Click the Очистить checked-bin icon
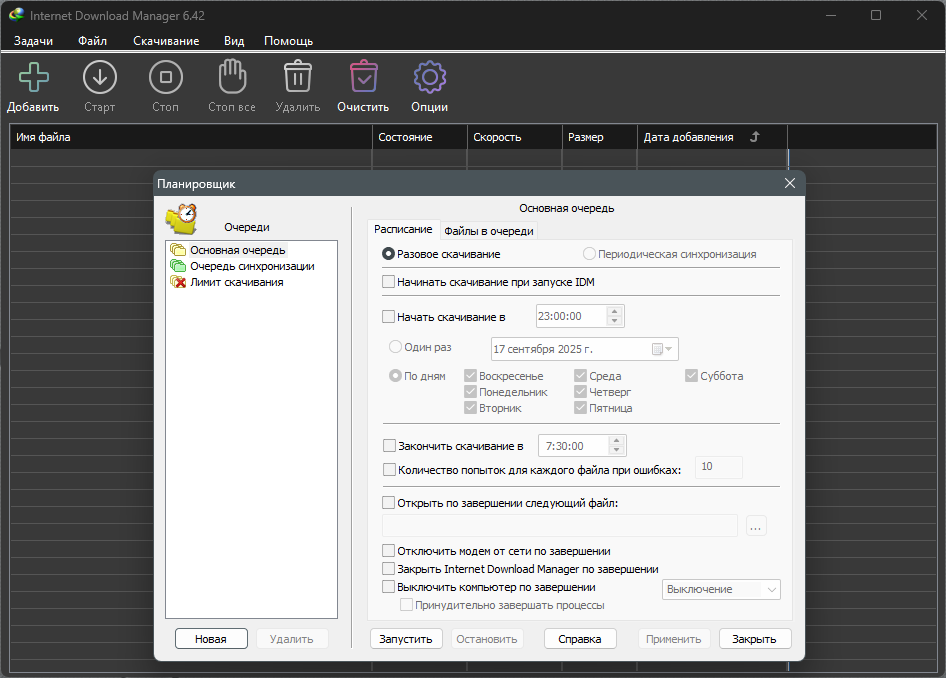 click(364, 77)
